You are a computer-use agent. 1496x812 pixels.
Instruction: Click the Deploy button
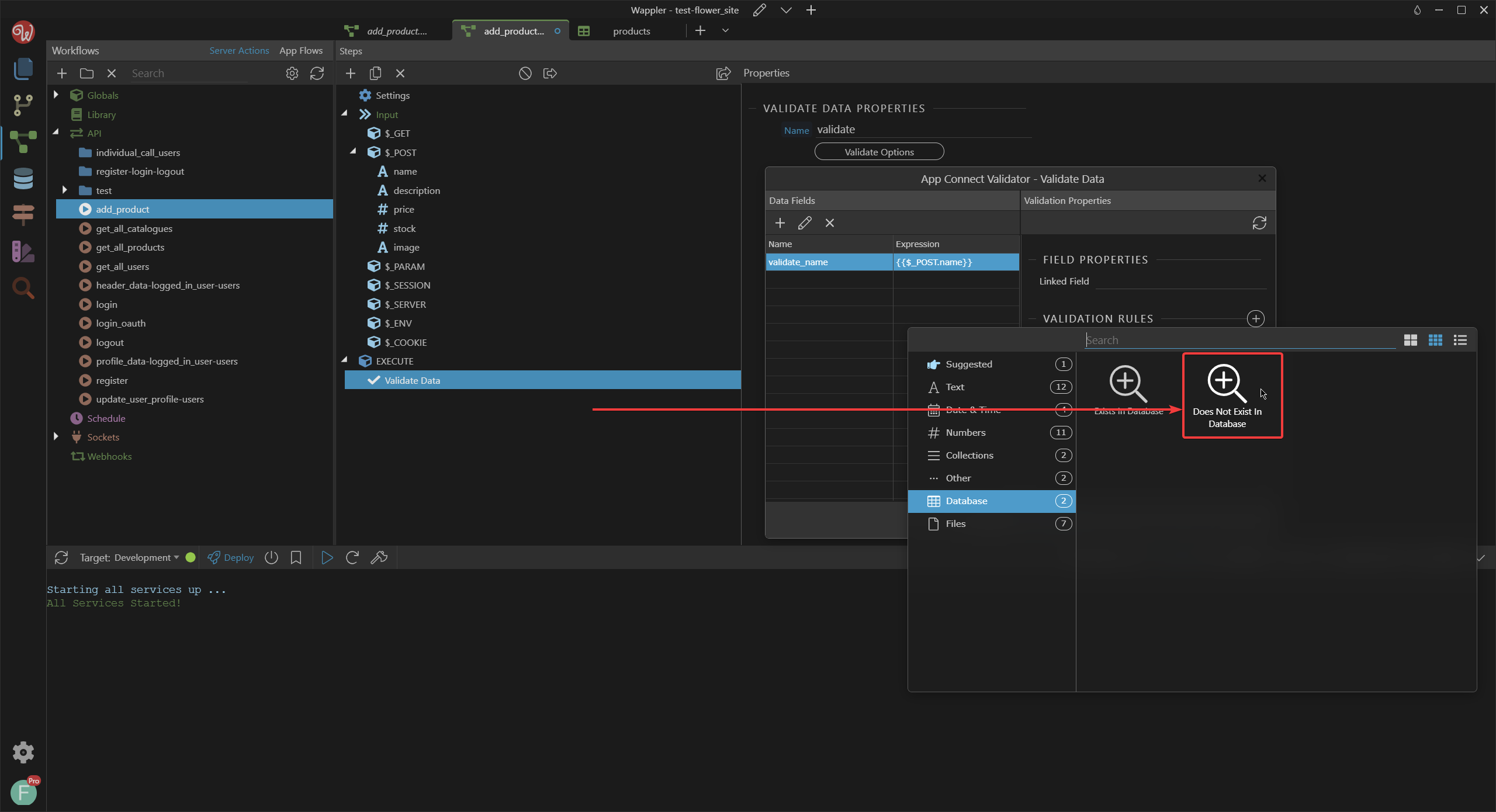(231, 557)
